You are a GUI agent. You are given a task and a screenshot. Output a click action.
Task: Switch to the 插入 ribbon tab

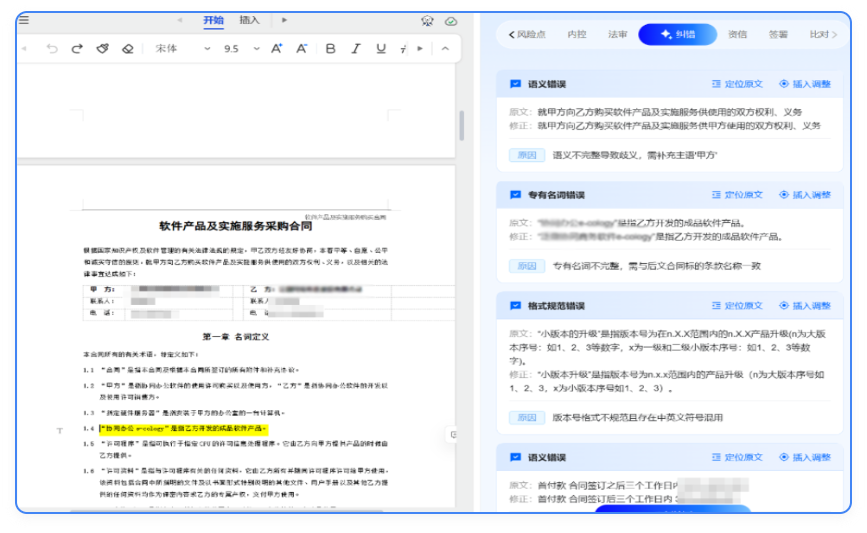click(x=250, y=20)
